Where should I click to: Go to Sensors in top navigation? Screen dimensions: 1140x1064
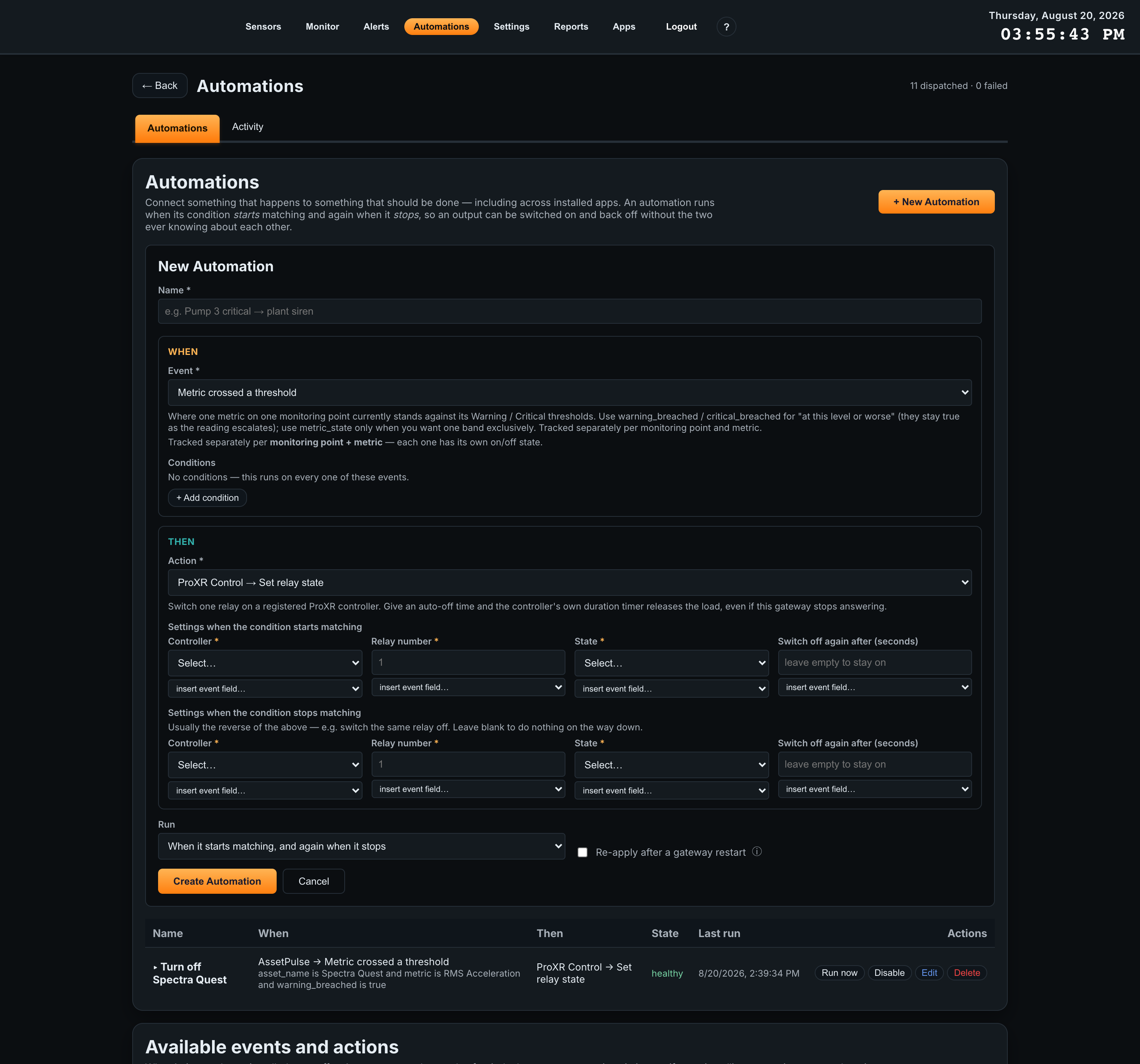pyautogui.click(x=263, y=26)
